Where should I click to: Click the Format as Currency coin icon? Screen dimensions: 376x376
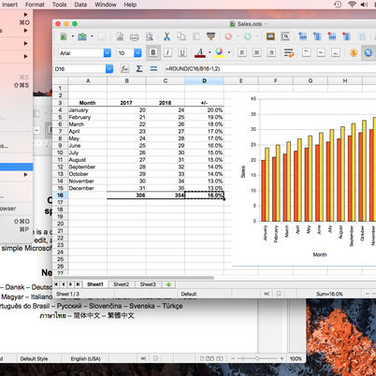[x=353, y=53]
